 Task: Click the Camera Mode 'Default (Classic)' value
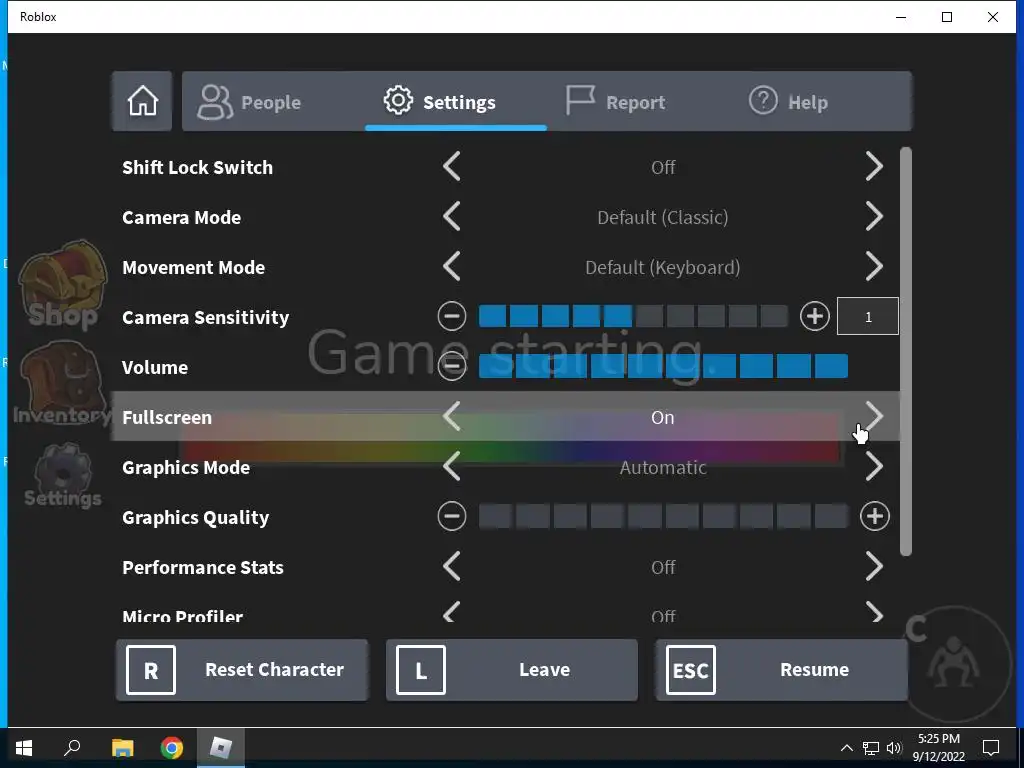663,217
